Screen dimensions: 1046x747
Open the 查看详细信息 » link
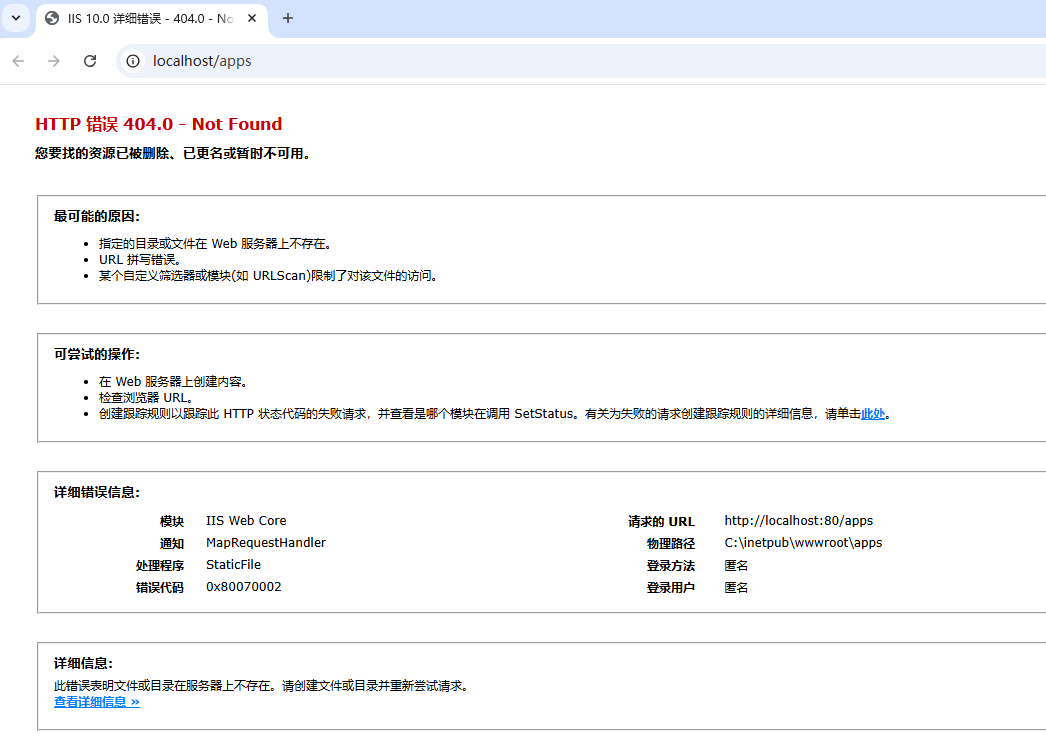coord(97,702)
